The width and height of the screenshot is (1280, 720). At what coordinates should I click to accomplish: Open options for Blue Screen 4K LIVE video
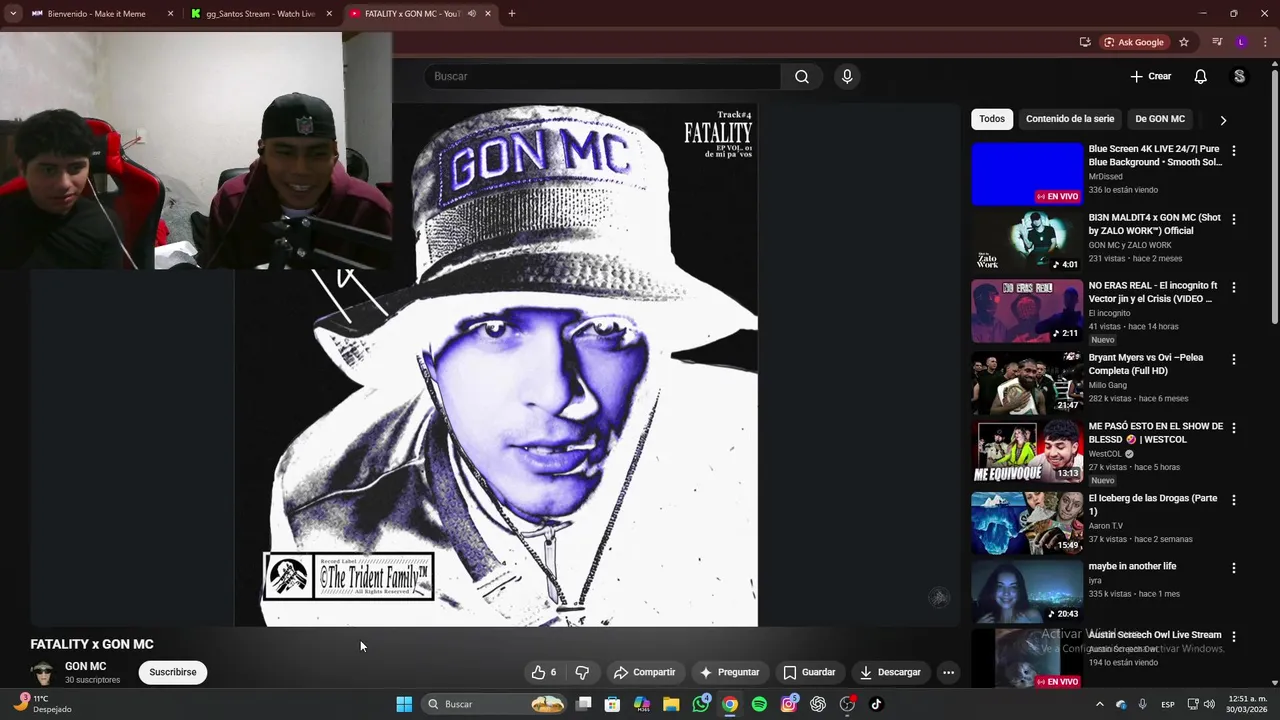[x=1233, y=151]
